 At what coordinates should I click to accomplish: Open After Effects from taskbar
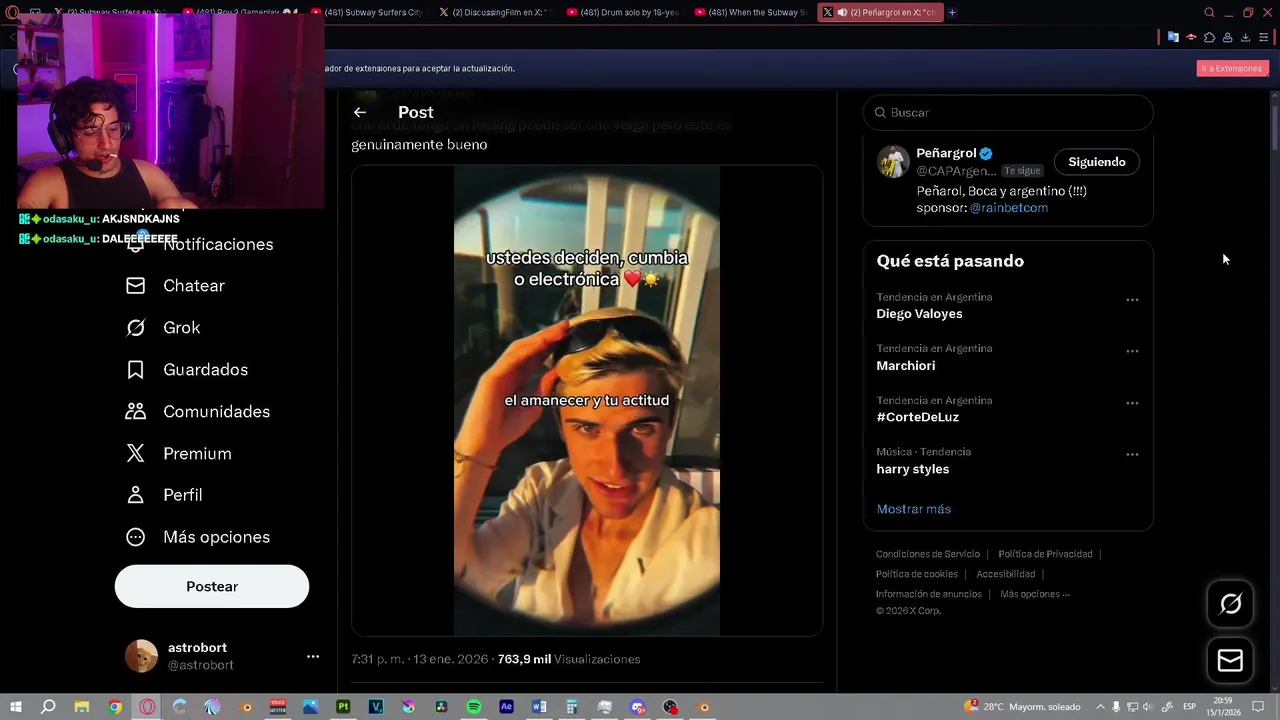(506, 707)
